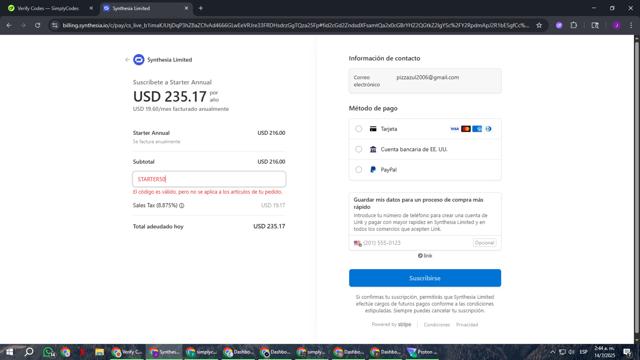The image size is (640, 360).
Task: Reload the Synthesia billing page
Action: tap(37, 25)
